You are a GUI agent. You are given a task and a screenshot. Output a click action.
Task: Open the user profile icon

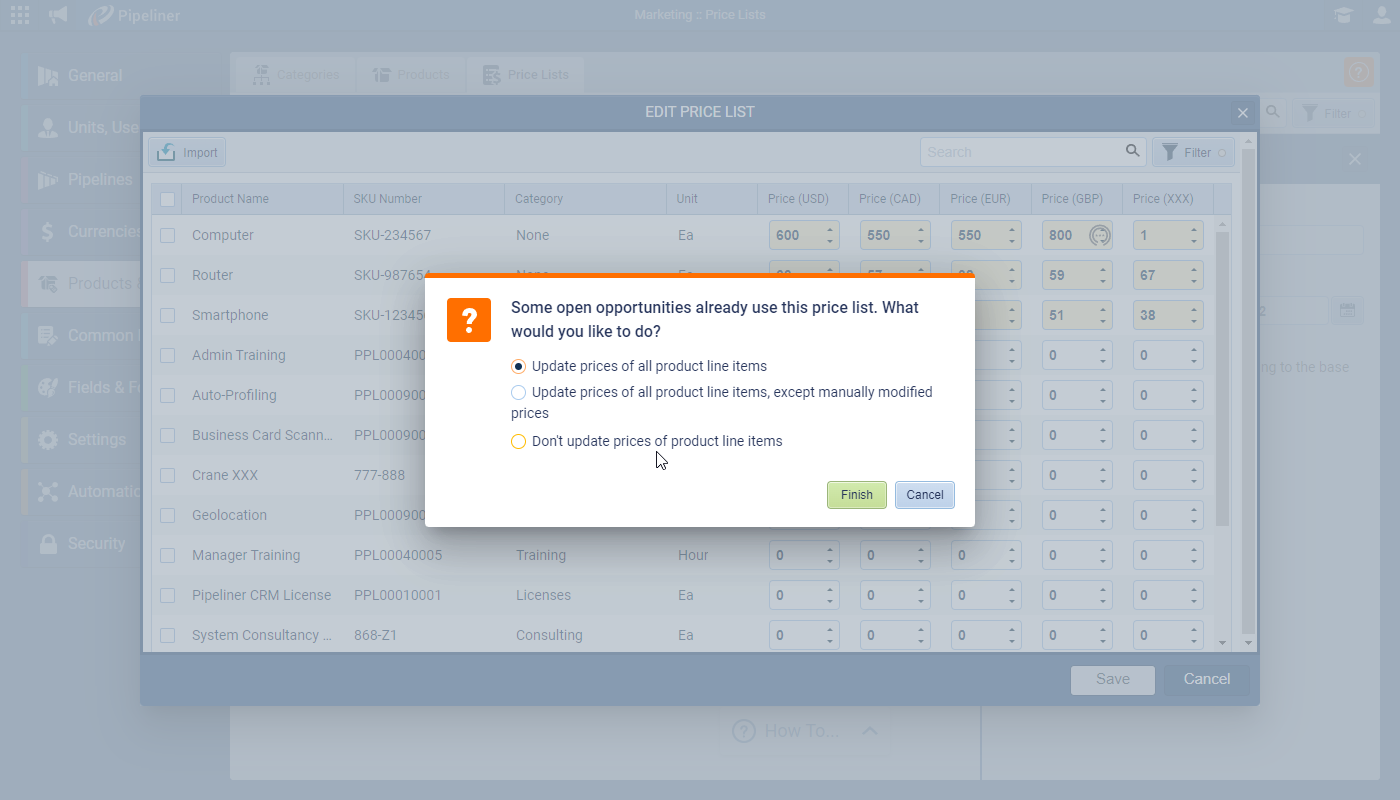1381,15
